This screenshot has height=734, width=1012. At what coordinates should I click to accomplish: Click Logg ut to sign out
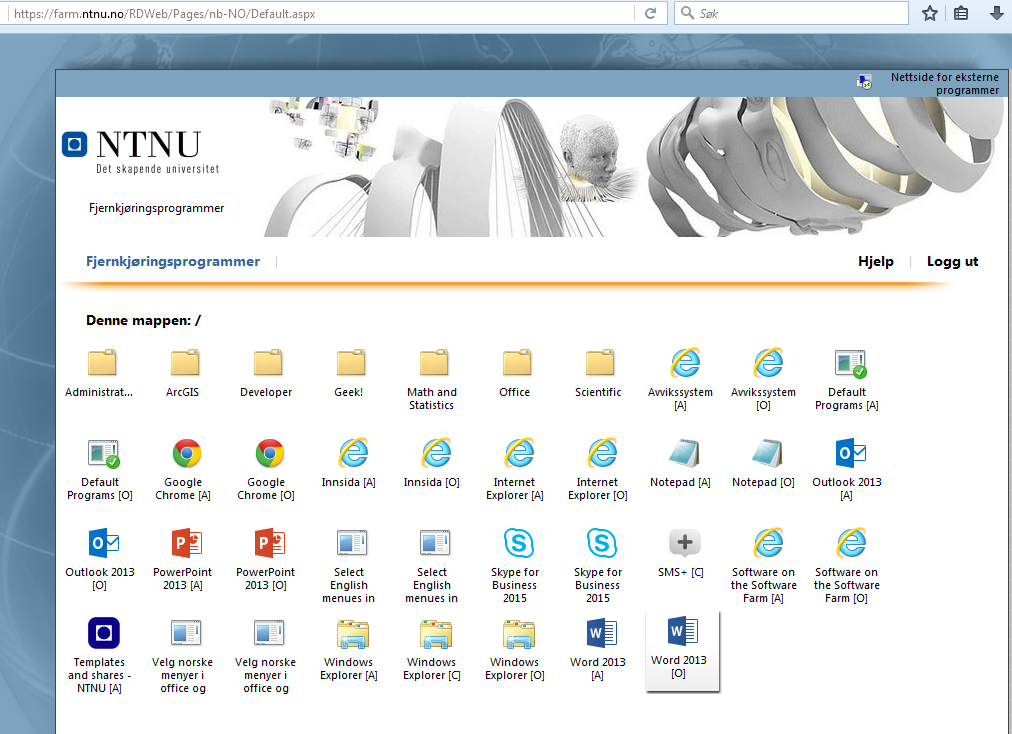coord(953,261)
